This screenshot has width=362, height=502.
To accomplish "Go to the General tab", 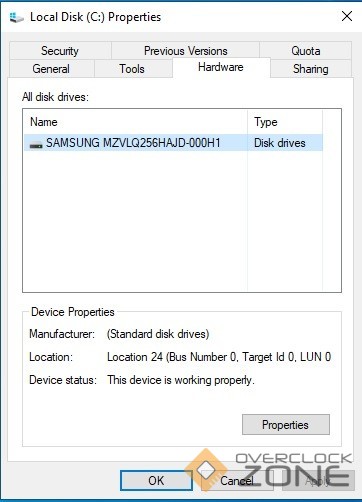I will 51,69.
